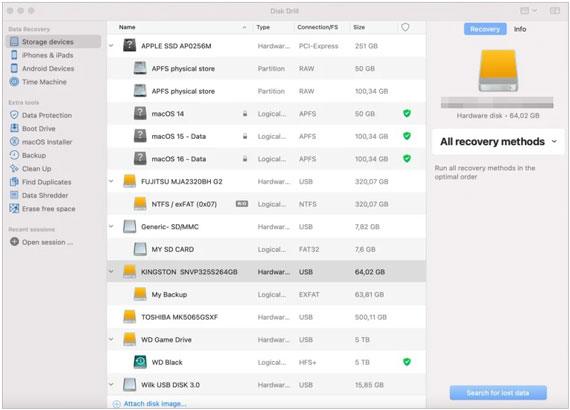Screen dimensions: 570x410
Task: Click the Erase free space icon
Action: [x=14, y=209]
